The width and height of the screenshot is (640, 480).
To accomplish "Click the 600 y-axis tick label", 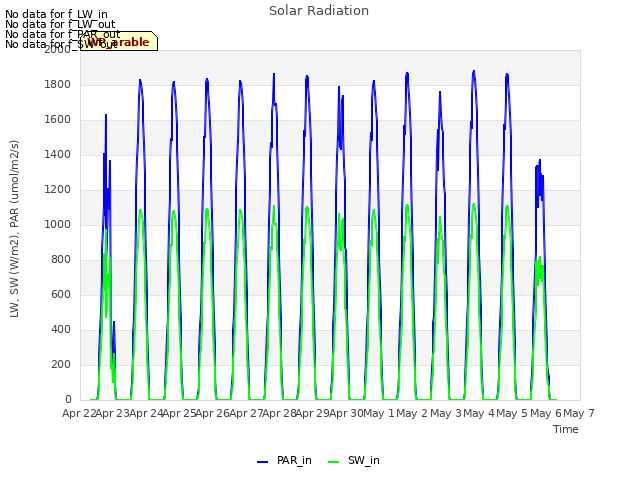I will (61, 295).
